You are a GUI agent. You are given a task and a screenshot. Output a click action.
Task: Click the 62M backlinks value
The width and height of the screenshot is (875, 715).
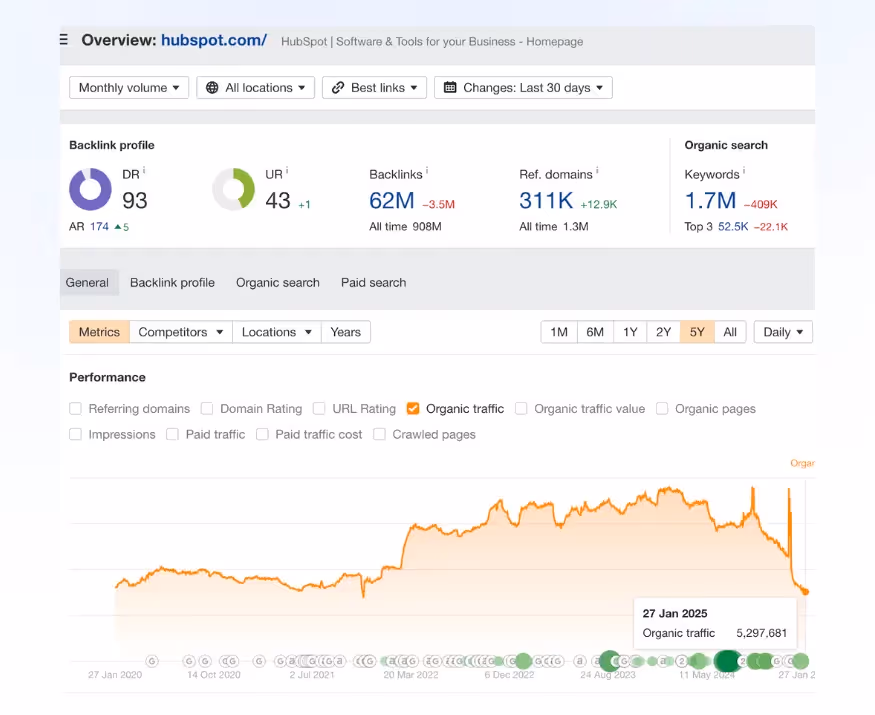point(392,200)
